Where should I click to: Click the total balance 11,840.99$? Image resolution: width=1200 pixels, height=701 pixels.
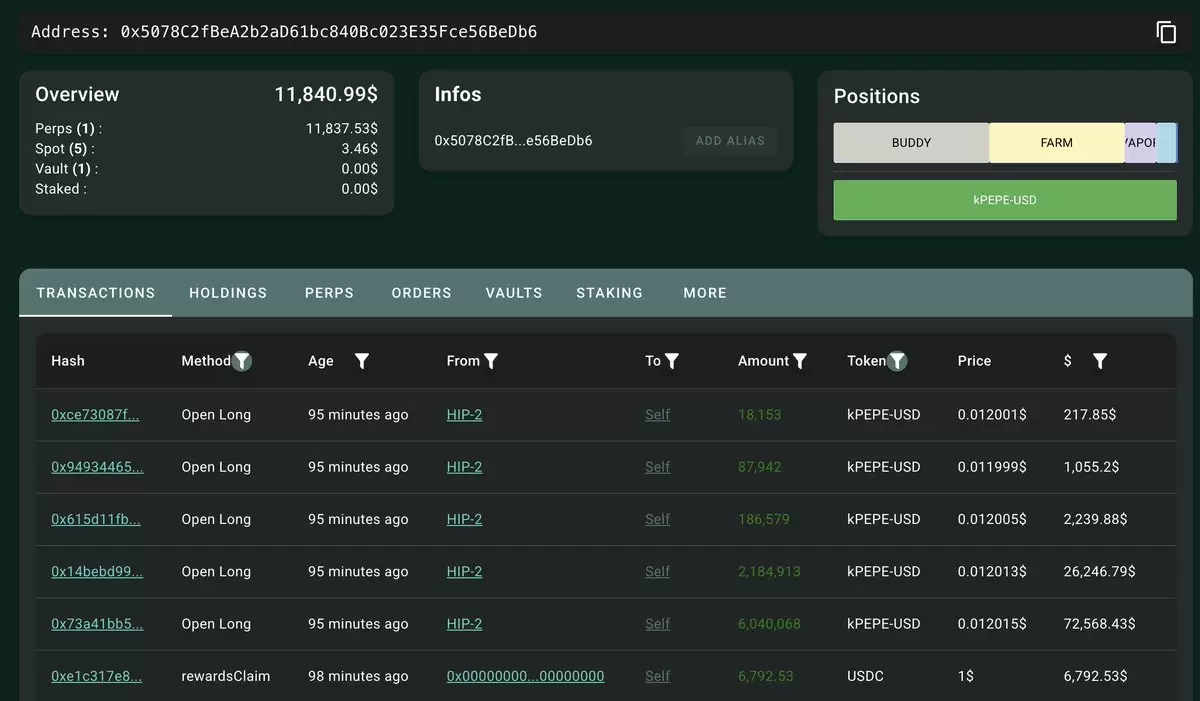coord(326,95)
